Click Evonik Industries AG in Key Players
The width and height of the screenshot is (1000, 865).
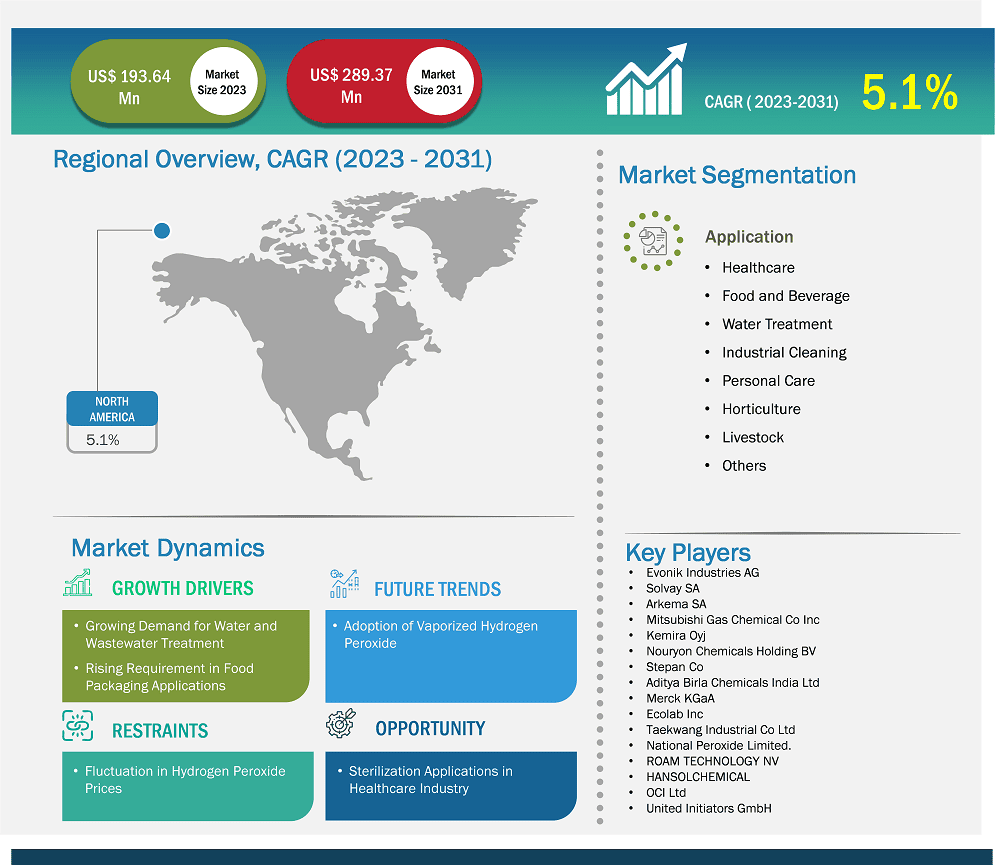point(702,573)
